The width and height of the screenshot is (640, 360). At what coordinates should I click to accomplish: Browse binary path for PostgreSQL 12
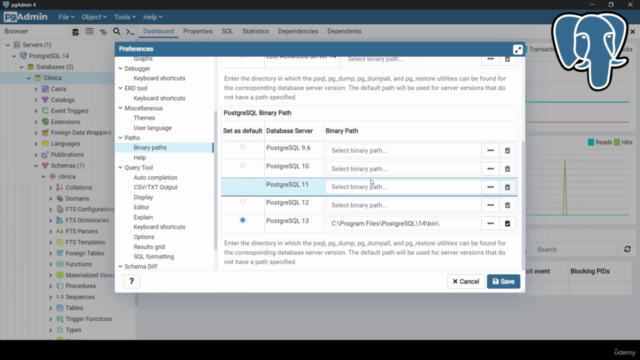[x=490, y=205]
